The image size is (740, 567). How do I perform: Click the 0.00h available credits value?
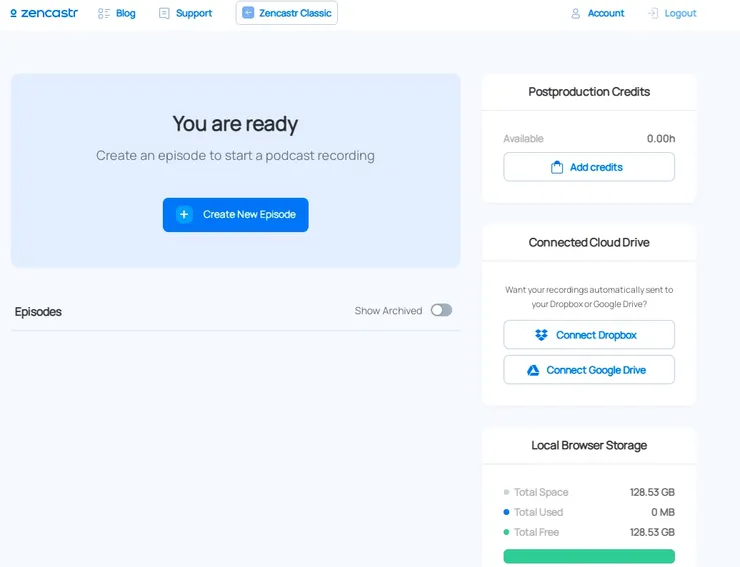point(661,139)
